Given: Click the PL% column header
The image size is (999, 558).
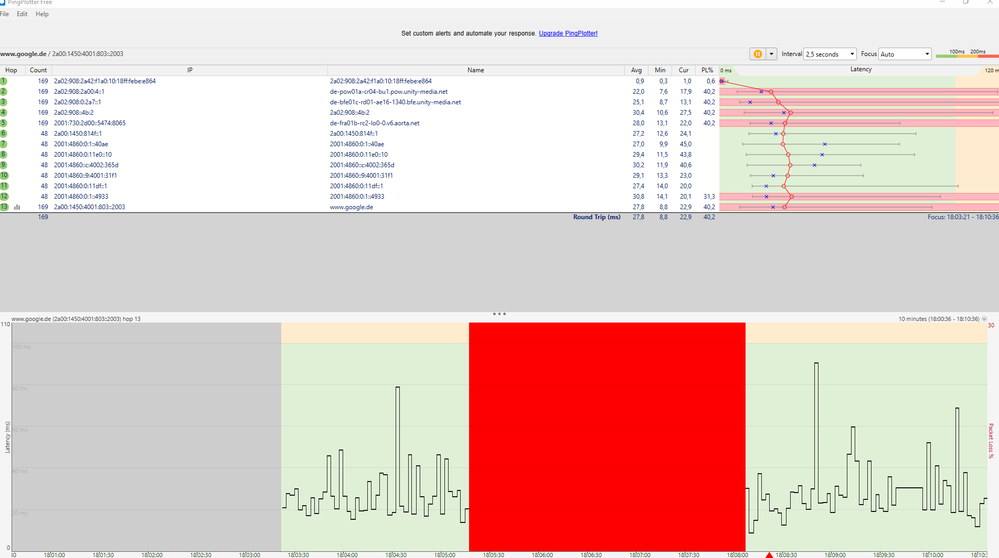Looking at the screenshot, I should 707,70.
